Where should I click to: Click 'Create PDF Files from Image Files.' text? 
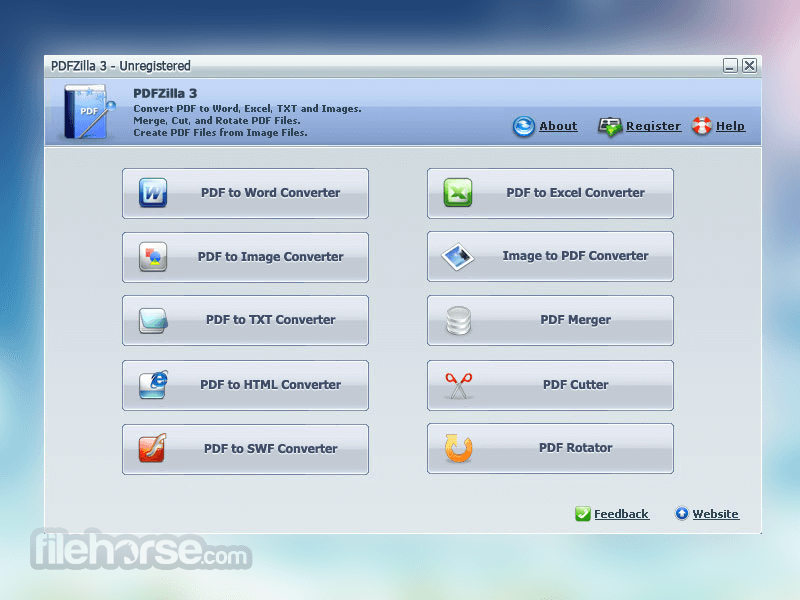coord(220,133)
